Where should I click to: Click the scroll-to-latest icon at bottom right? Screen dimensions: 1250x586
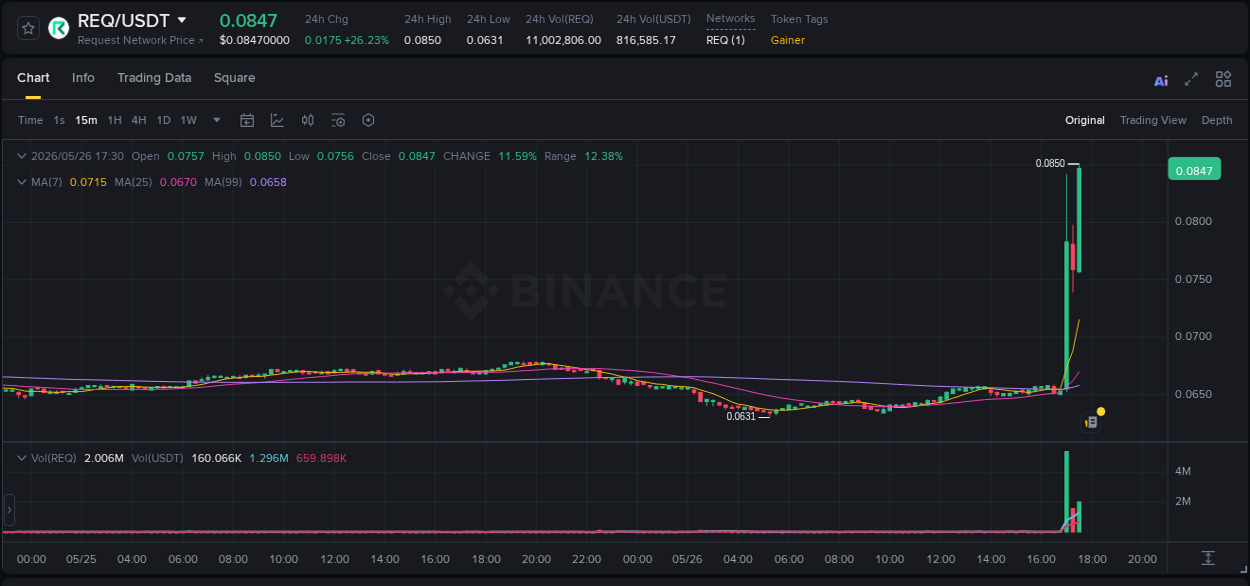(x=1208, y=557)
